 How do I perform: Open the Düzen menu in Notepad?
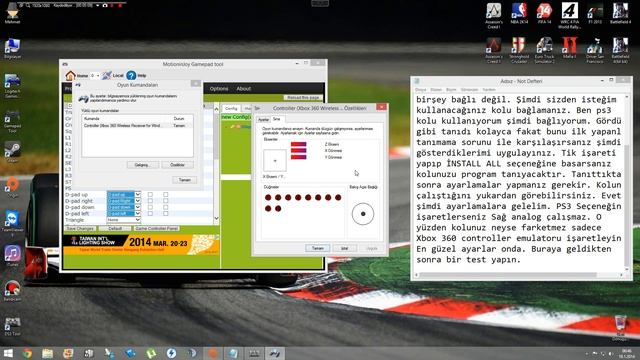click(x=436, y=89)
